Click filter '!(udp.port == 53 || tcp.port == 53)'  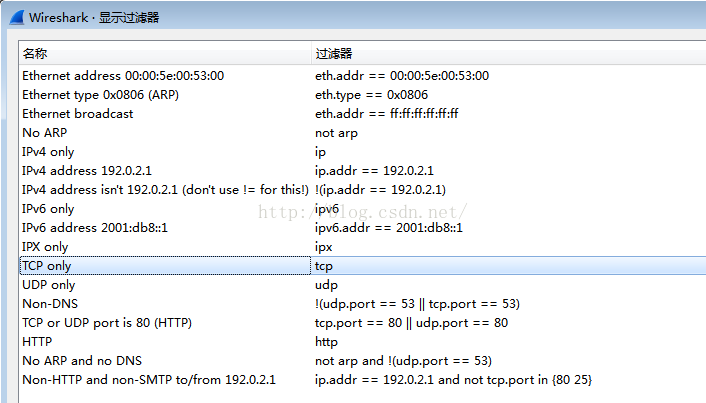[x=417, y=304]
